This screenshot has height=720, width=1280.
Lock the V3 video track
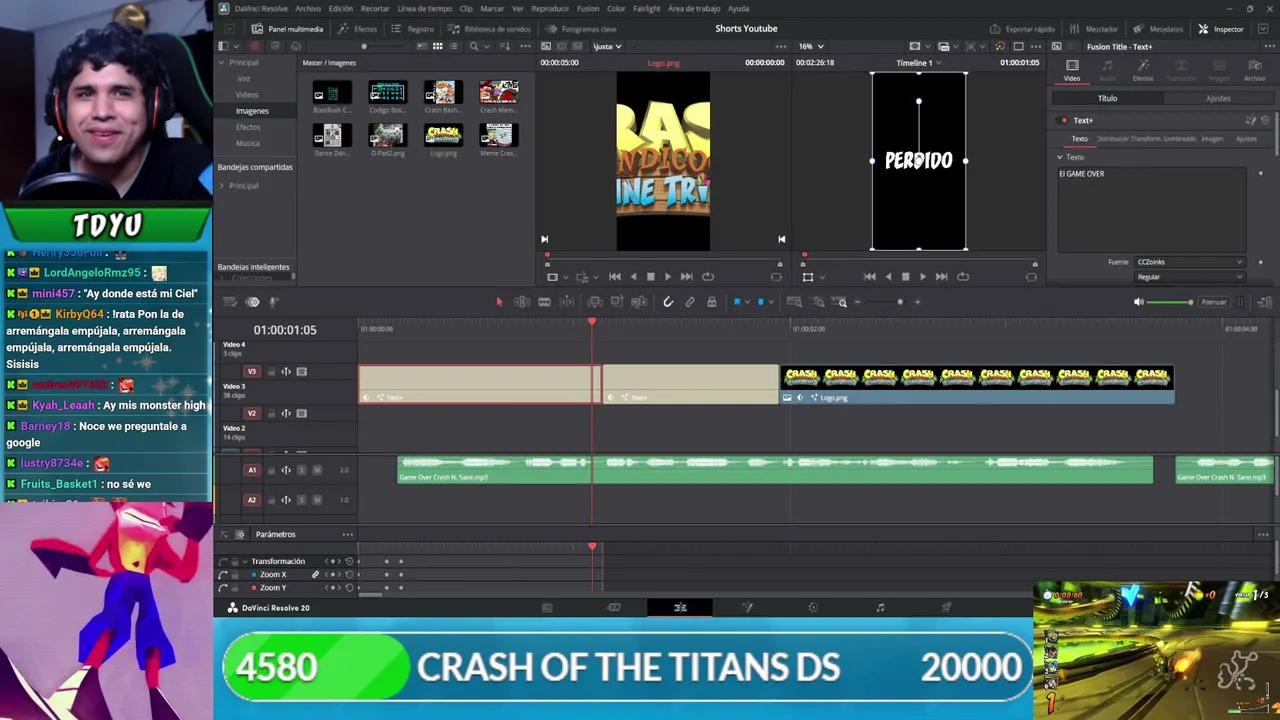click(x=270, y=372)
